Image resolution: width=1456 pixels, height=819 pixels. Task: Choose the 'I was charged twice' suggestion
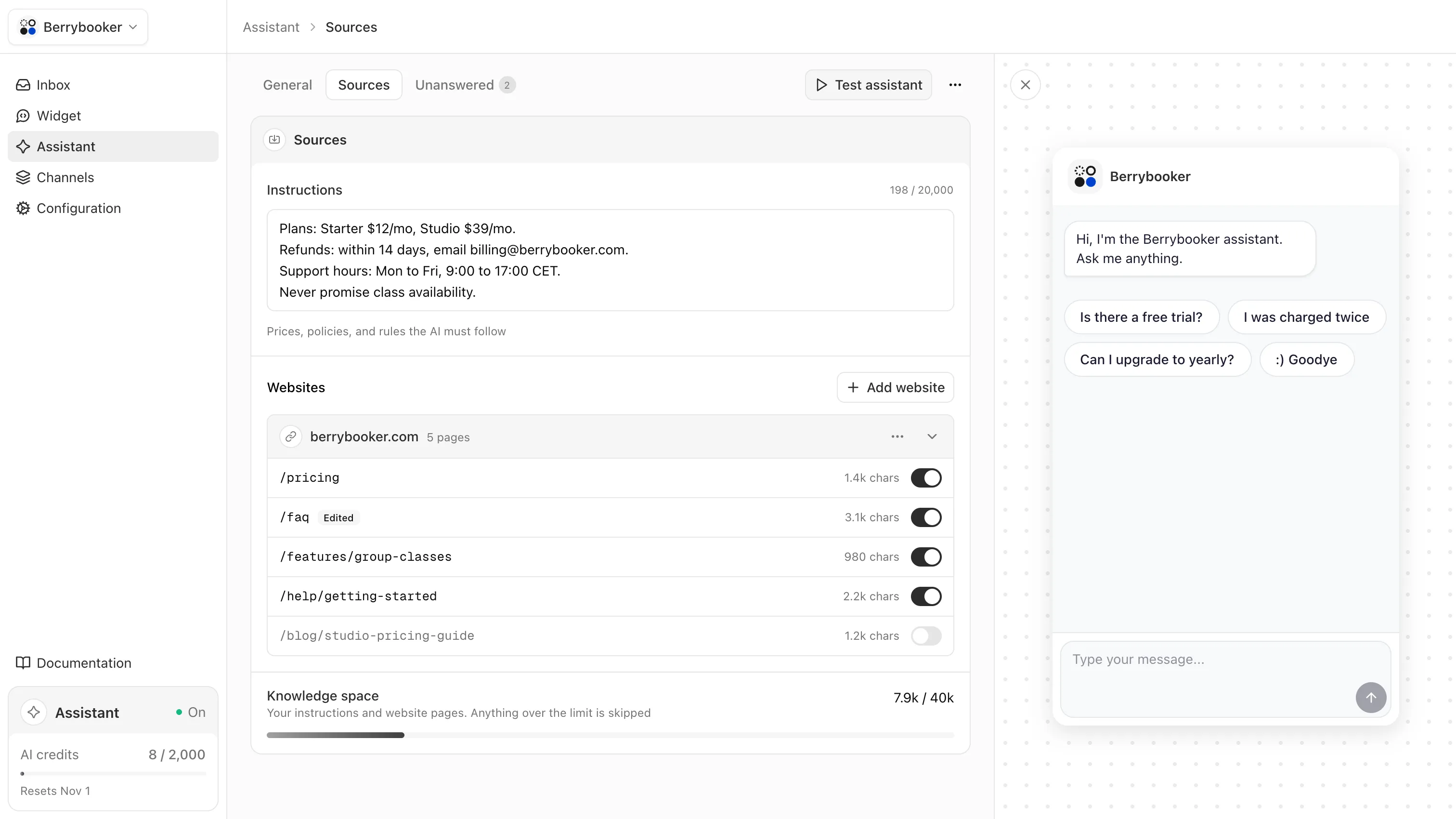tap(1306, 317)
